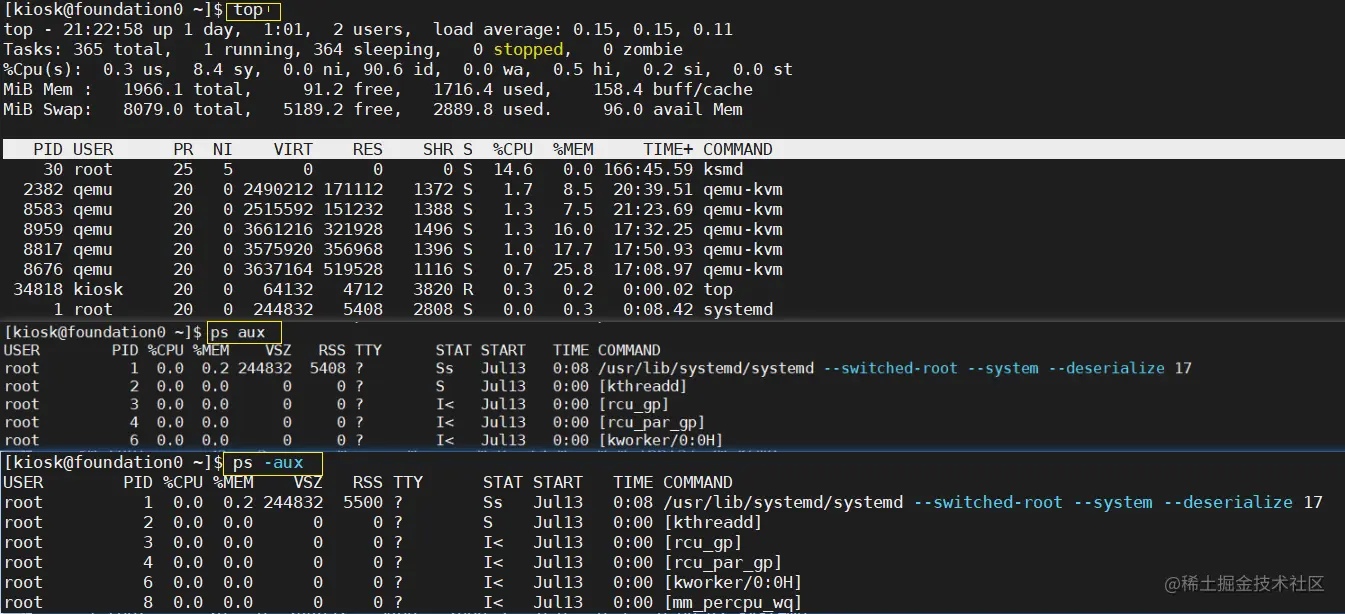The width and height of the screenshot is (1345, 614).
Task: Click the 14.6 %CPU value of ksmd
Action: 513,169
